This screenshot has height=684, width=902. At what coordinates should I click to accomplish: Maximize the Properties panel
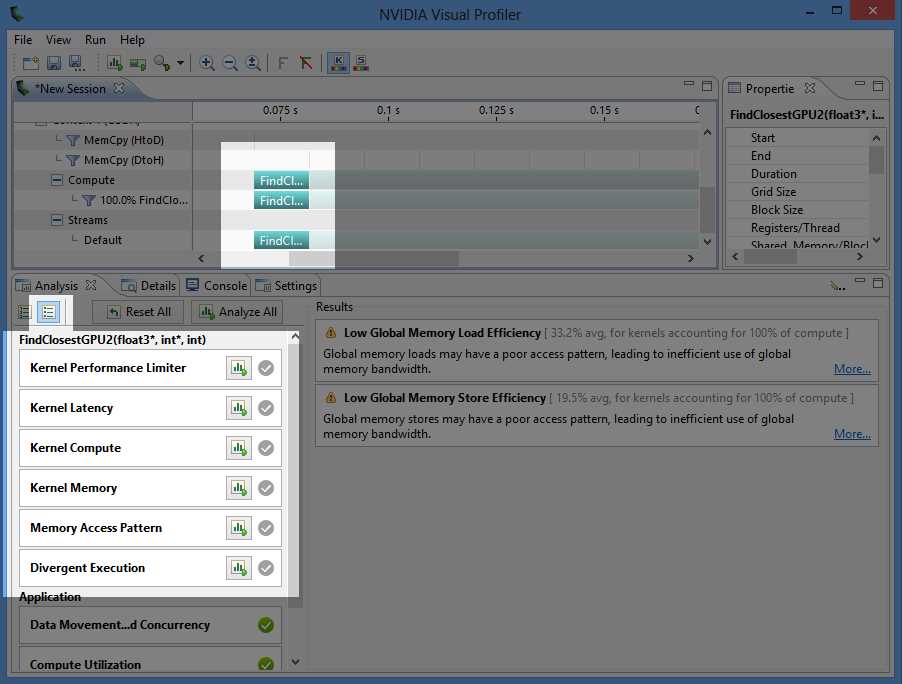click(878, 86)
